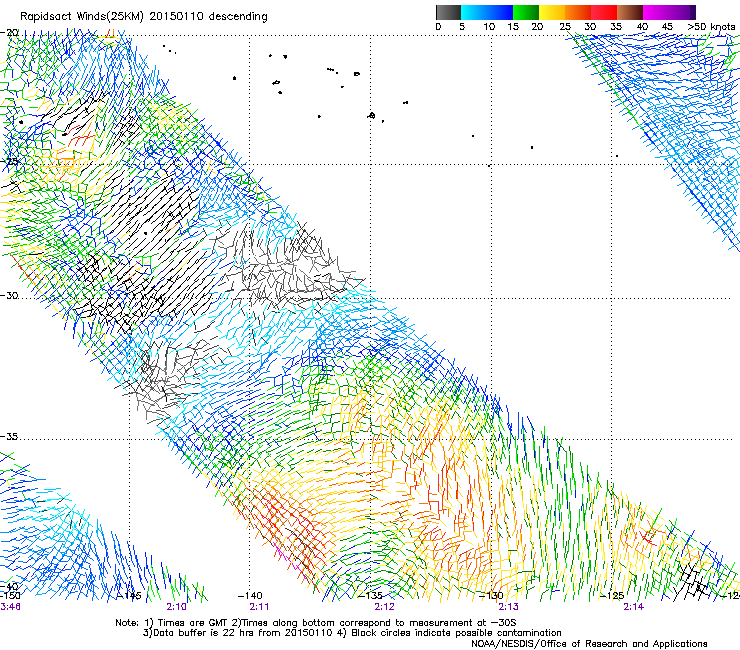The height and width of the screenshot is (650, 740).
Task: Click the '0' legend scale label
Action: click(438, 27)
